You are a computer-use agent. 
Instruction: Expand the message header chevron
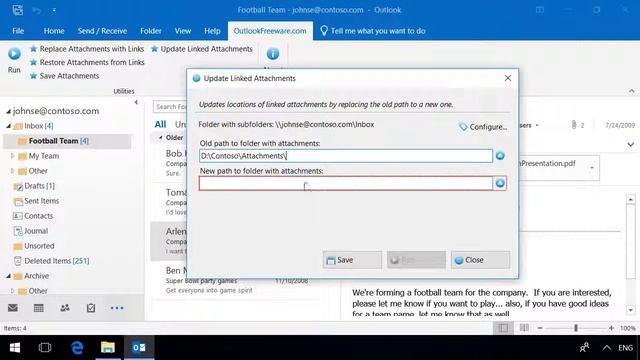[x=631, y=144]
